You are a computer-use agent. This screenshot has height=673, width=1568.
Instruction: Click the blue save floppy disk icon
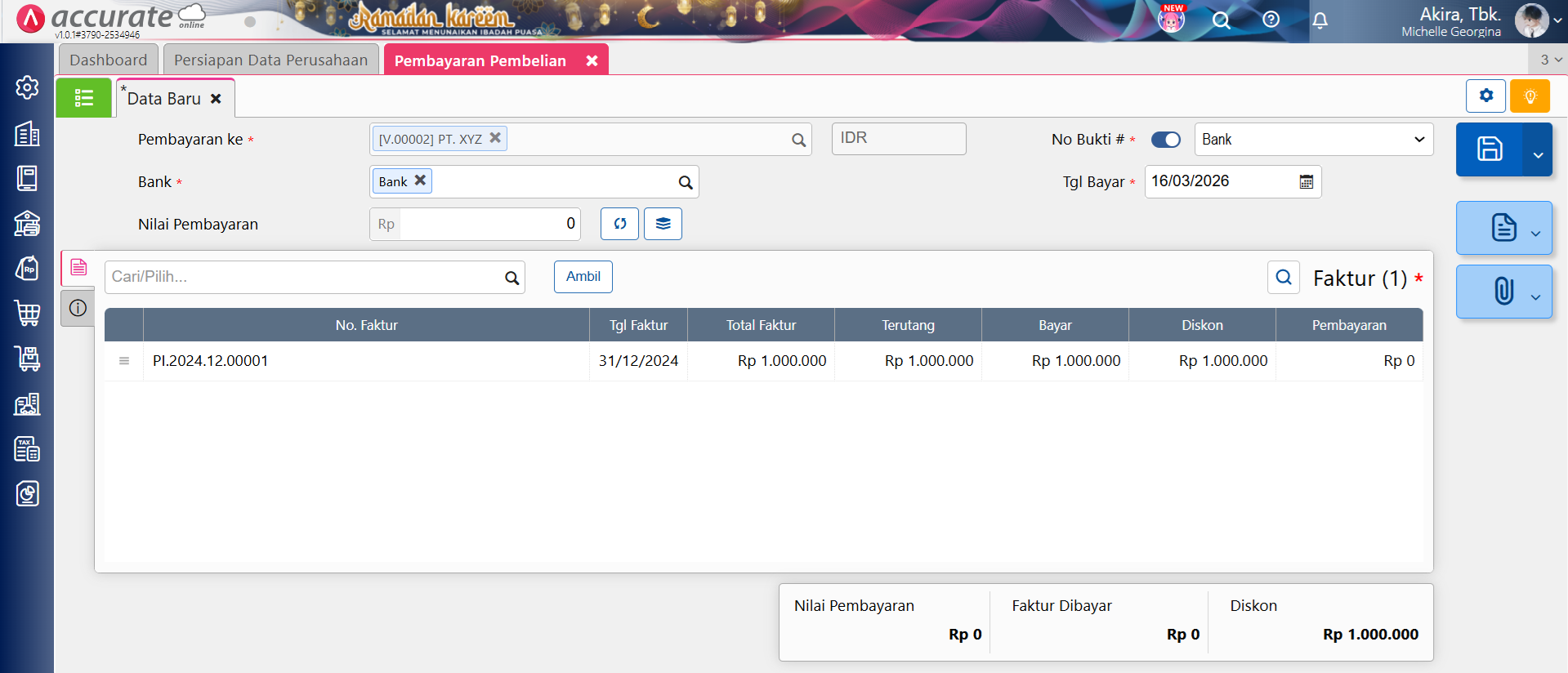[x=1489, y=149]
